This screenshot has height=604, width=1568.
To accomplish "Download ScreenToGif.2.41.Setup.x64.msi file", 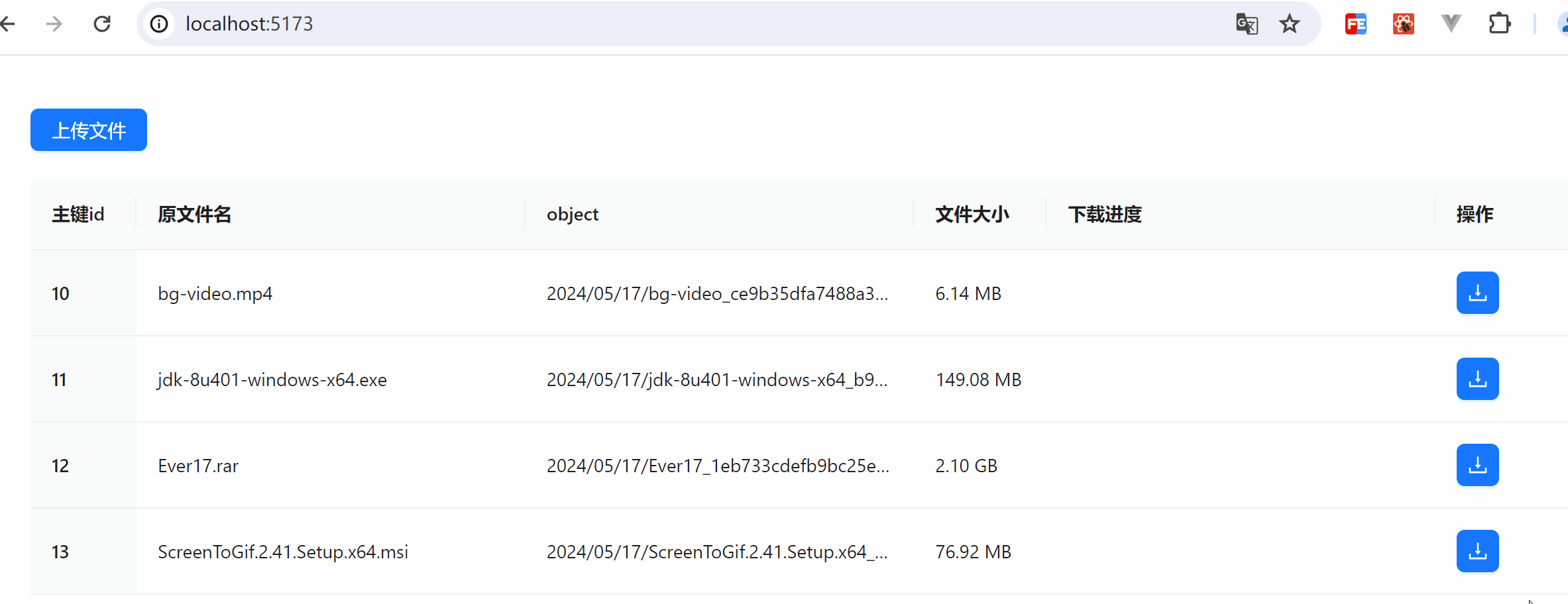I will pyautogui.click(x=1477, y=551).
